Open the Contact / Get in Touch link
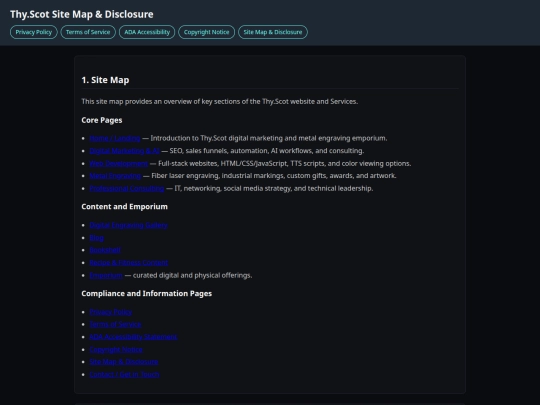 pos(124,374)
